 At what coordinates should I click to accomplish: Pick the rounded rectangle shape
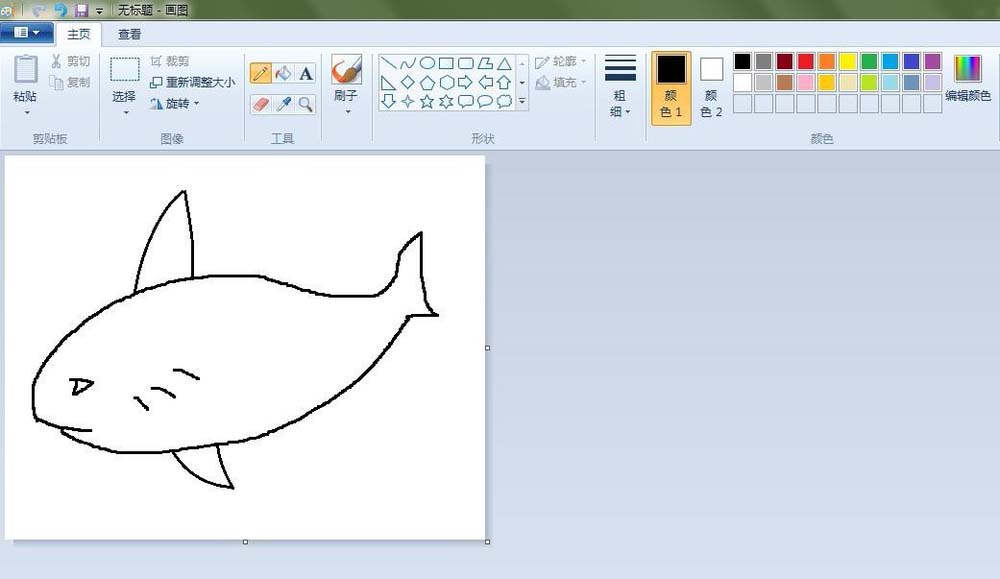click(x=466, y=63)
